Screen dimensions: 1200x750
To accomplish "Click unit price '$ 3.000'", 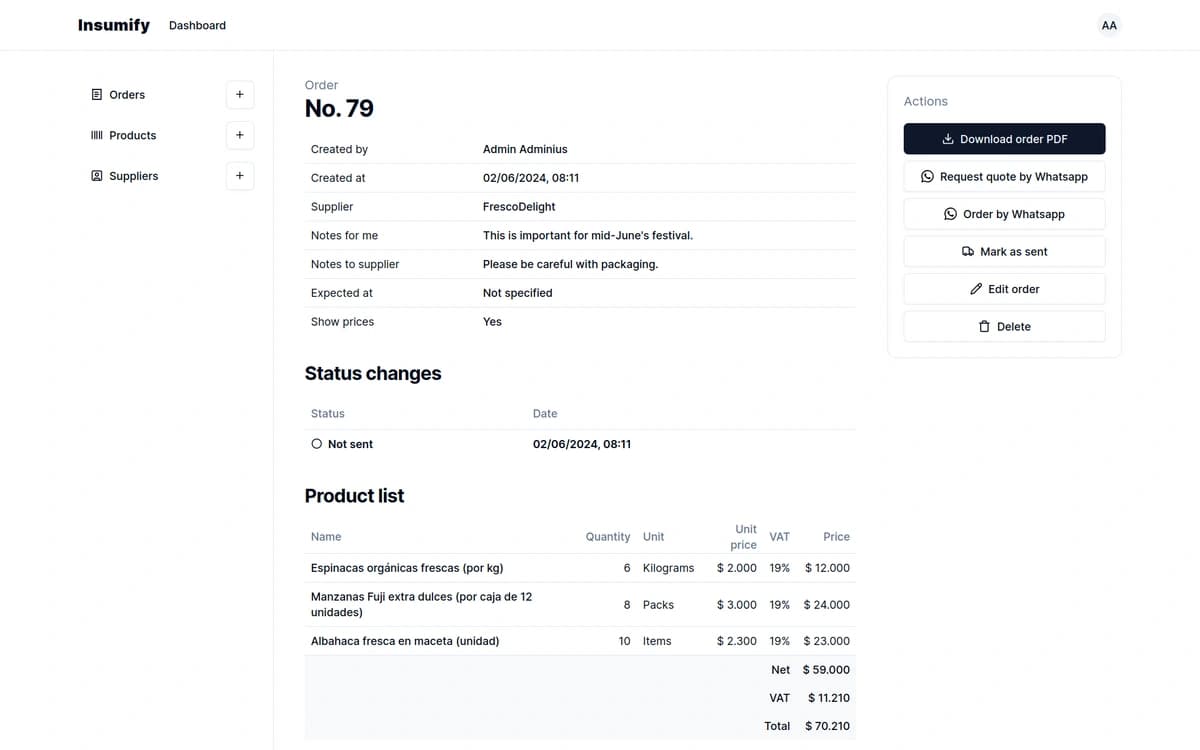I will click(x=737, y=605).
